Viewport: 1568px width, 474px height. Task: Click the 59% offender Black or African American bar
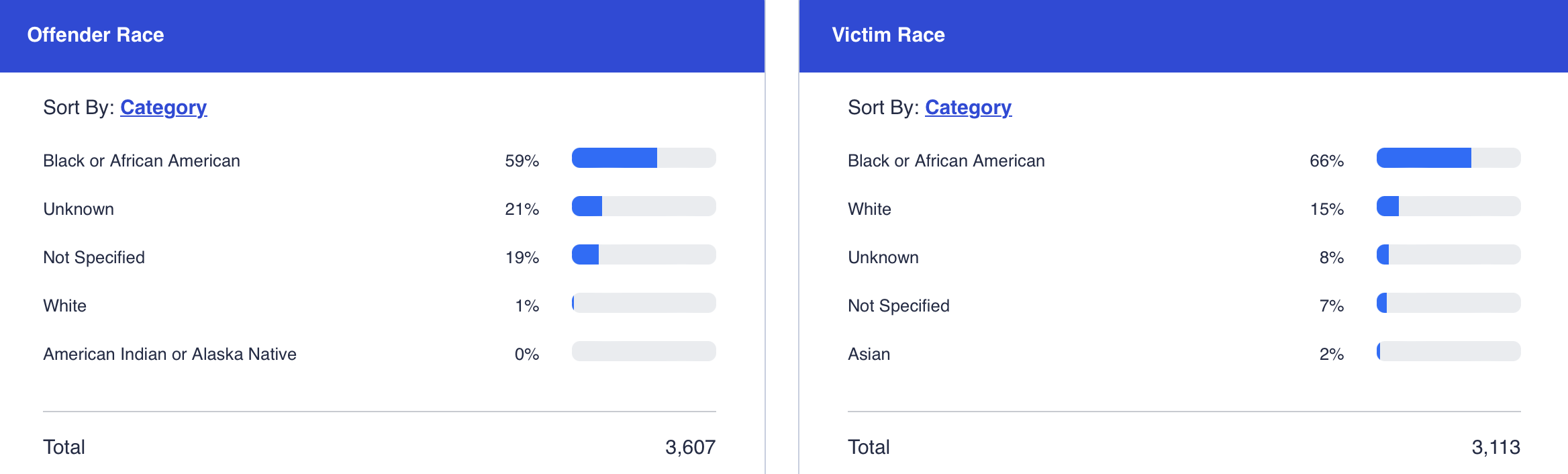(643, 158)
